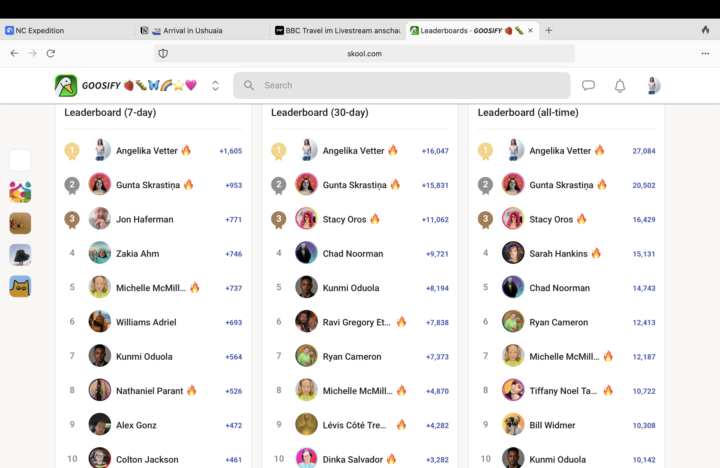Switch to the NC Expedition tab
This screenshot has height=468, width=720.
click(67, 30)
